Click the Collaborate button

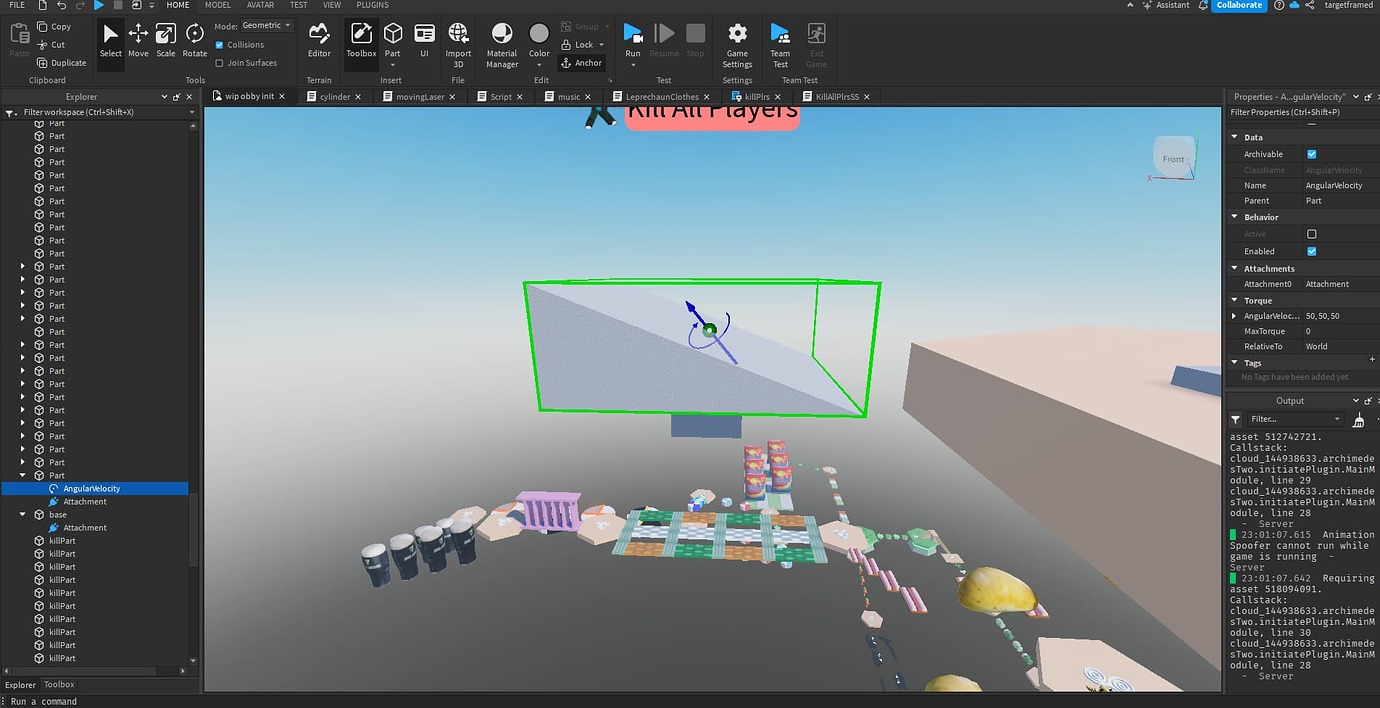point(1238,5)
